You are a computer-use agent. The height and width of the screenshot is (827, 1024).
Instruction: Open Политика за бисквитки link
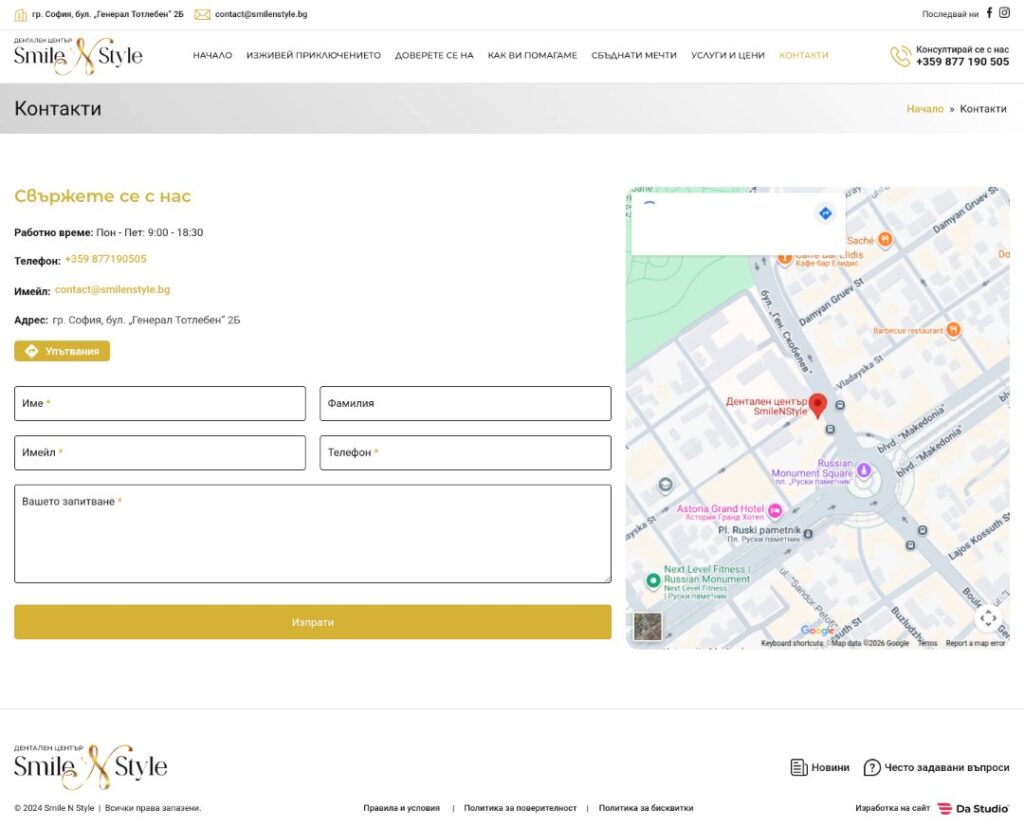point(646,808)
